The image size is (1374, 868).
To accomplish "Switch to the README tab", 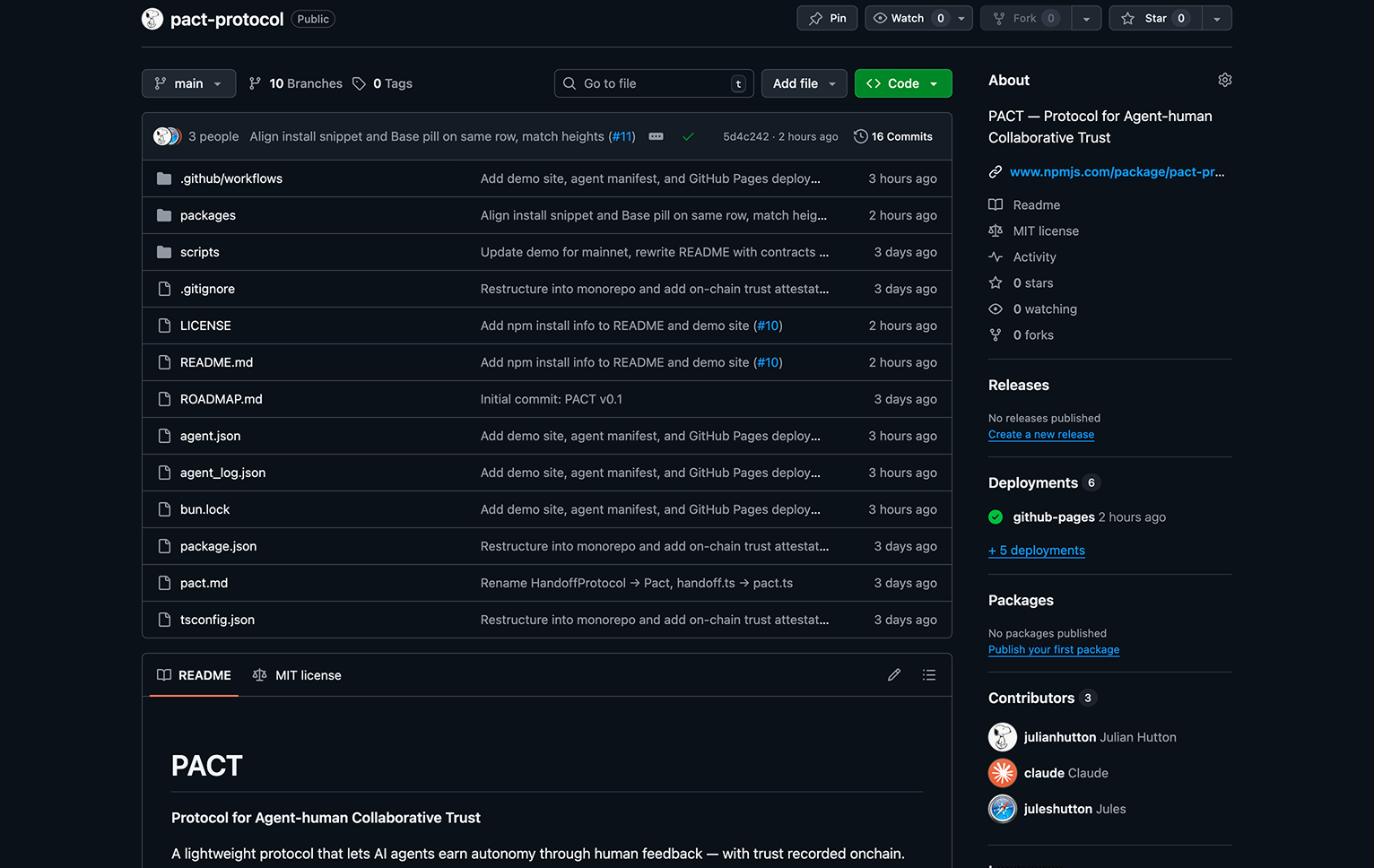I will pyautogui.click(x=194, y=675).
